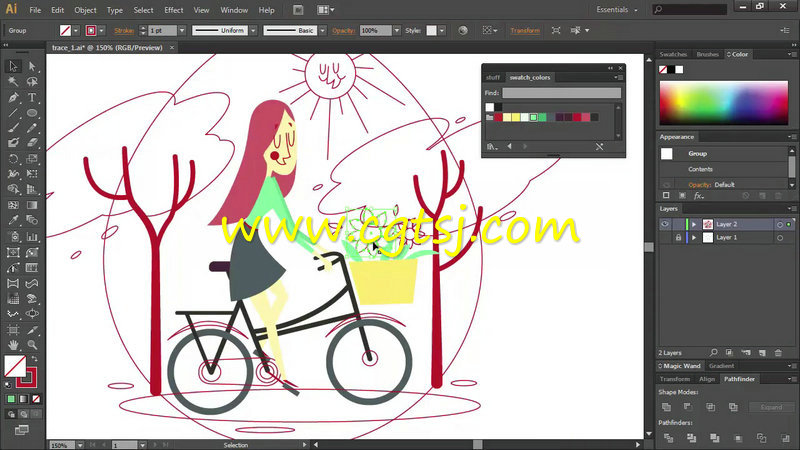Open Object menu
This screenshot has height=450, width=800.
pos(85,10)
